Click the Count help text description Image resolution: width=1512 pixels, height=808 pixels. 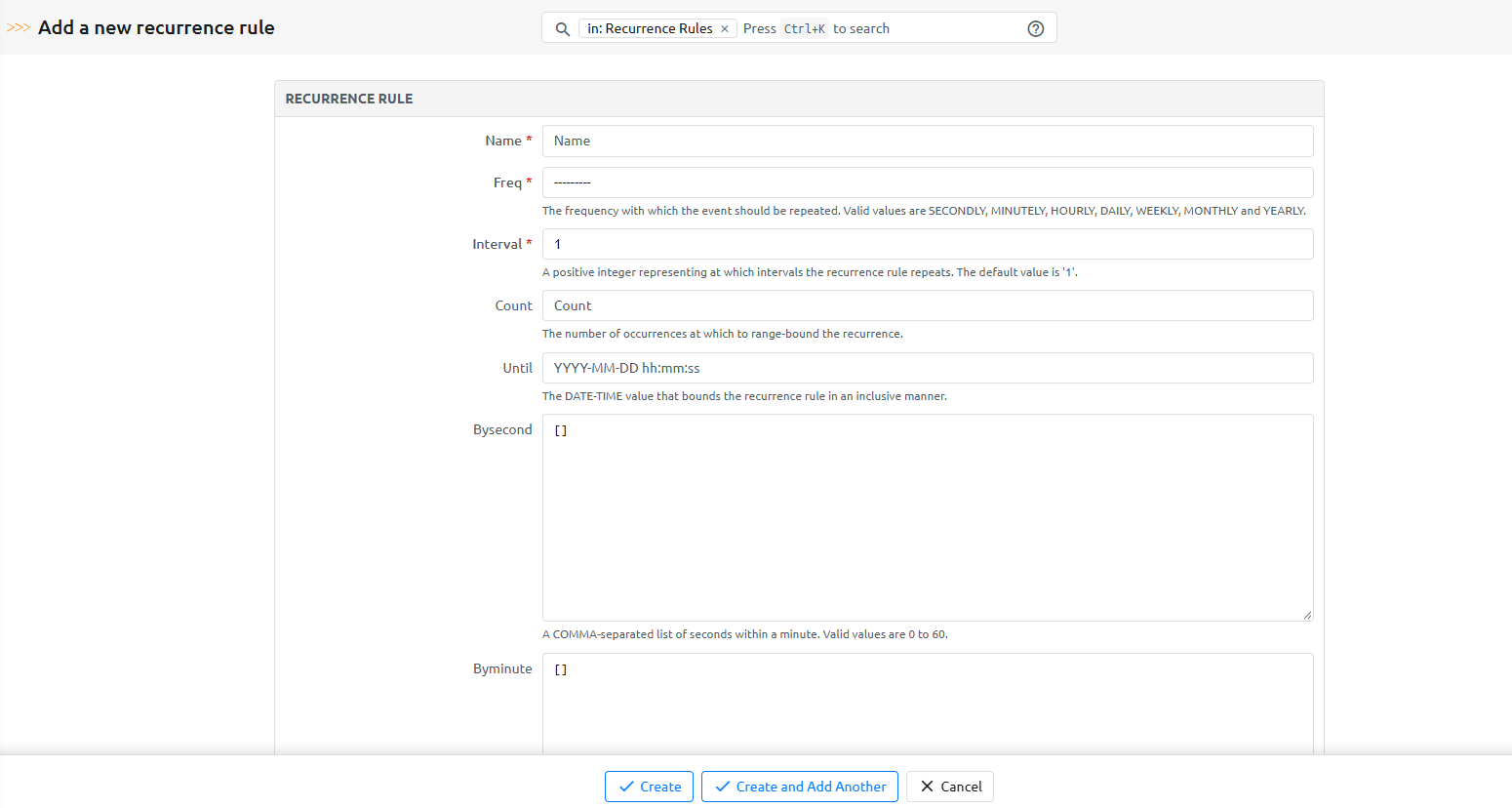(723, 334)
